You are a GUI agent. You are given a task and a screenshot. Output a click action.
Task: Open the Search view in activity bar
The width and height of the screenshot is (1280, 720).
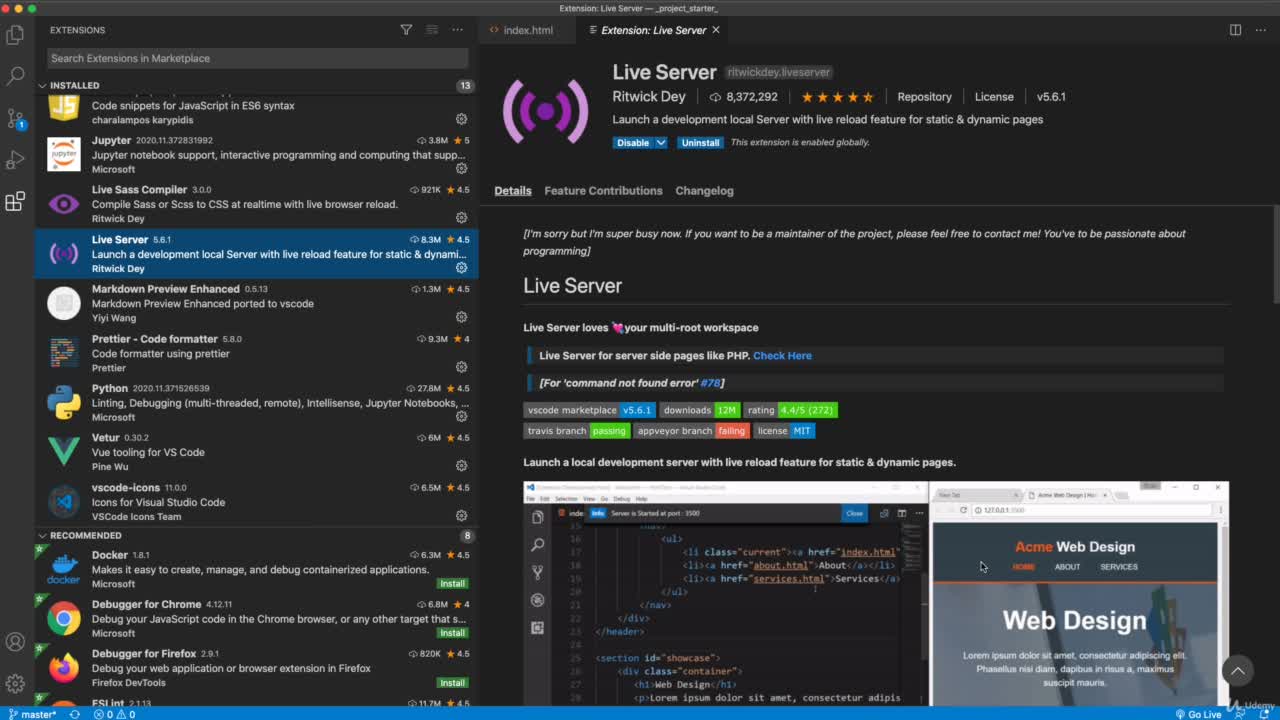point(15,76)
